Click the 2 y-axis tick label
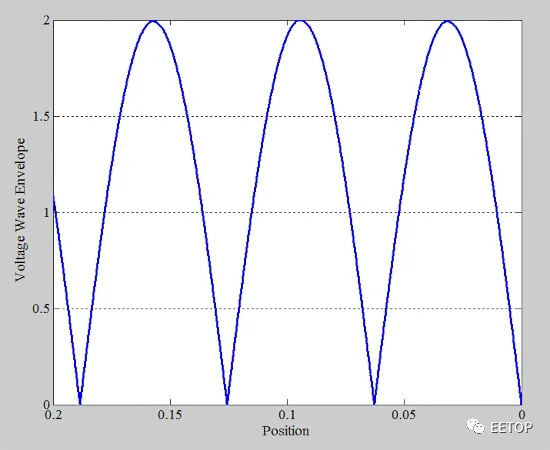The image size is (550, 450). point(47,21)
